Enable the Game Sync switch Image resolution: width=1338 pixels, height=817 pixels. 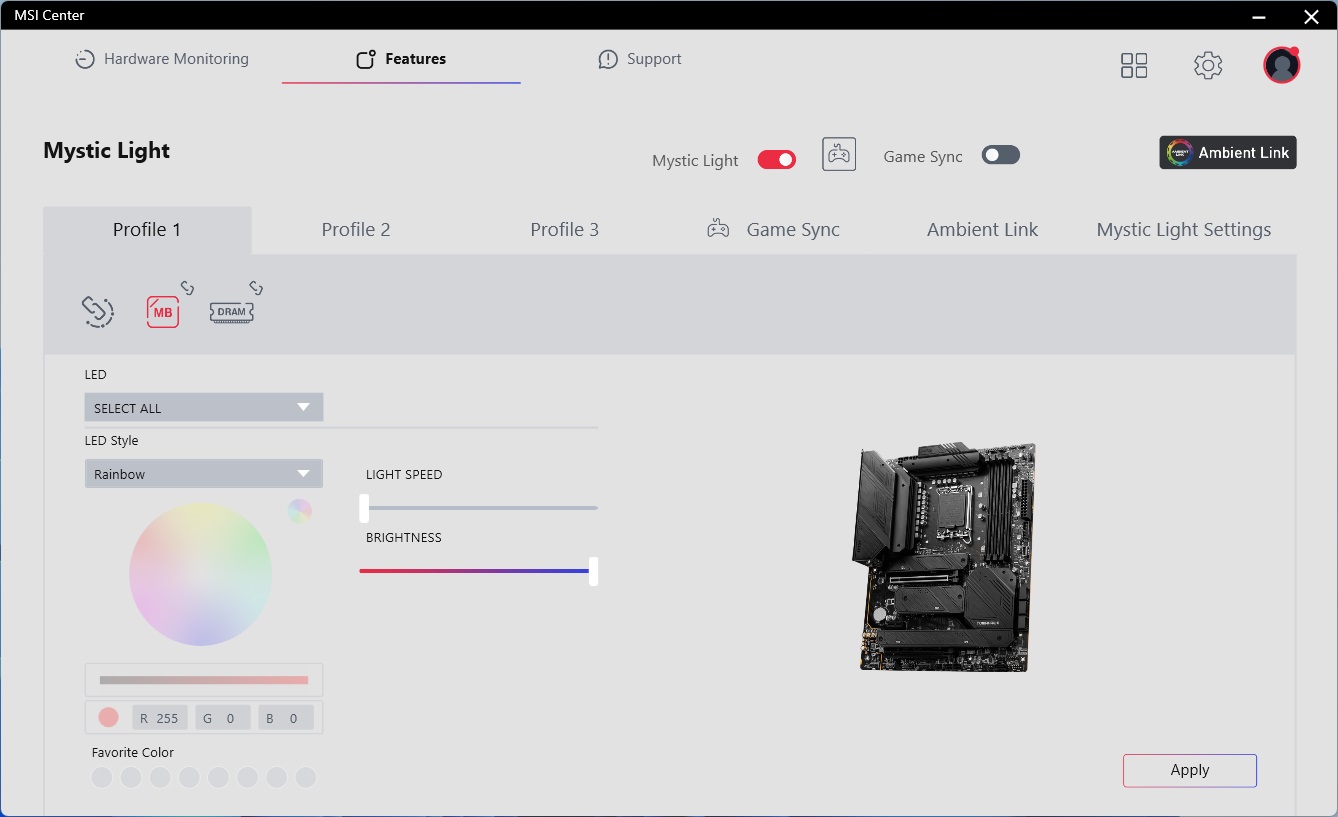pyautogui.click(x=1000, y=155)
